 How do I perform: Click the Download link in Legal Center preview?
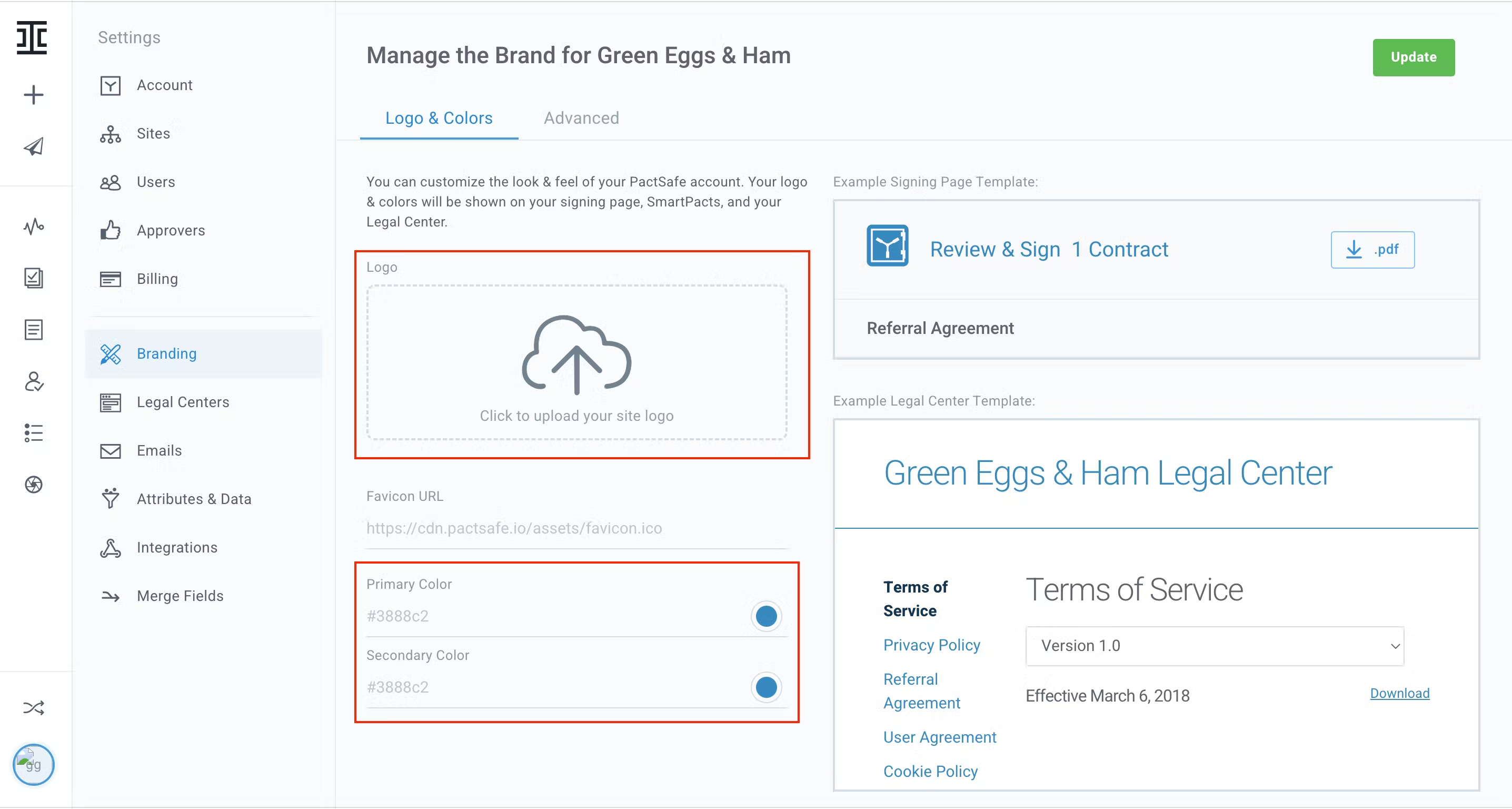1400,693
